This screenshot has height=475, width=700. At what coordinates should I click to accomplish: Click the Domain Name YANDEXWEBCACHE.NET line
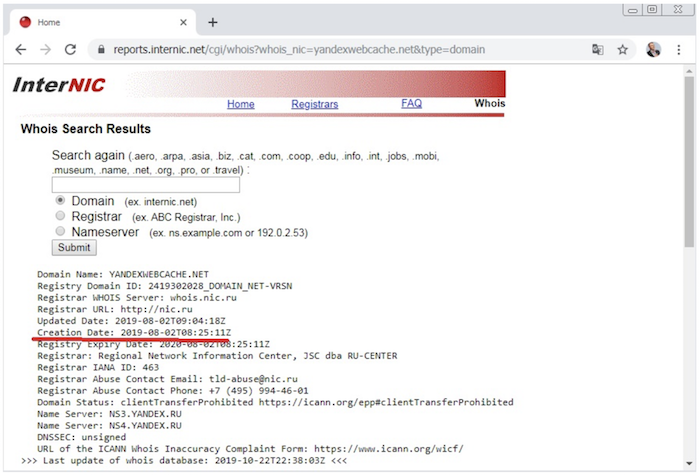coord(123,274)
